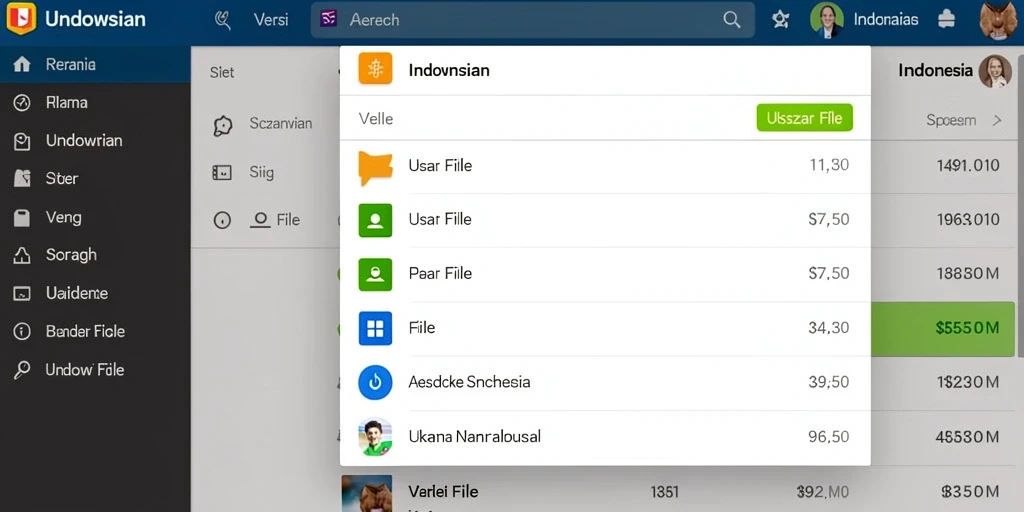
Task: Click into the Aerech search field
Action: pos(532,20)
